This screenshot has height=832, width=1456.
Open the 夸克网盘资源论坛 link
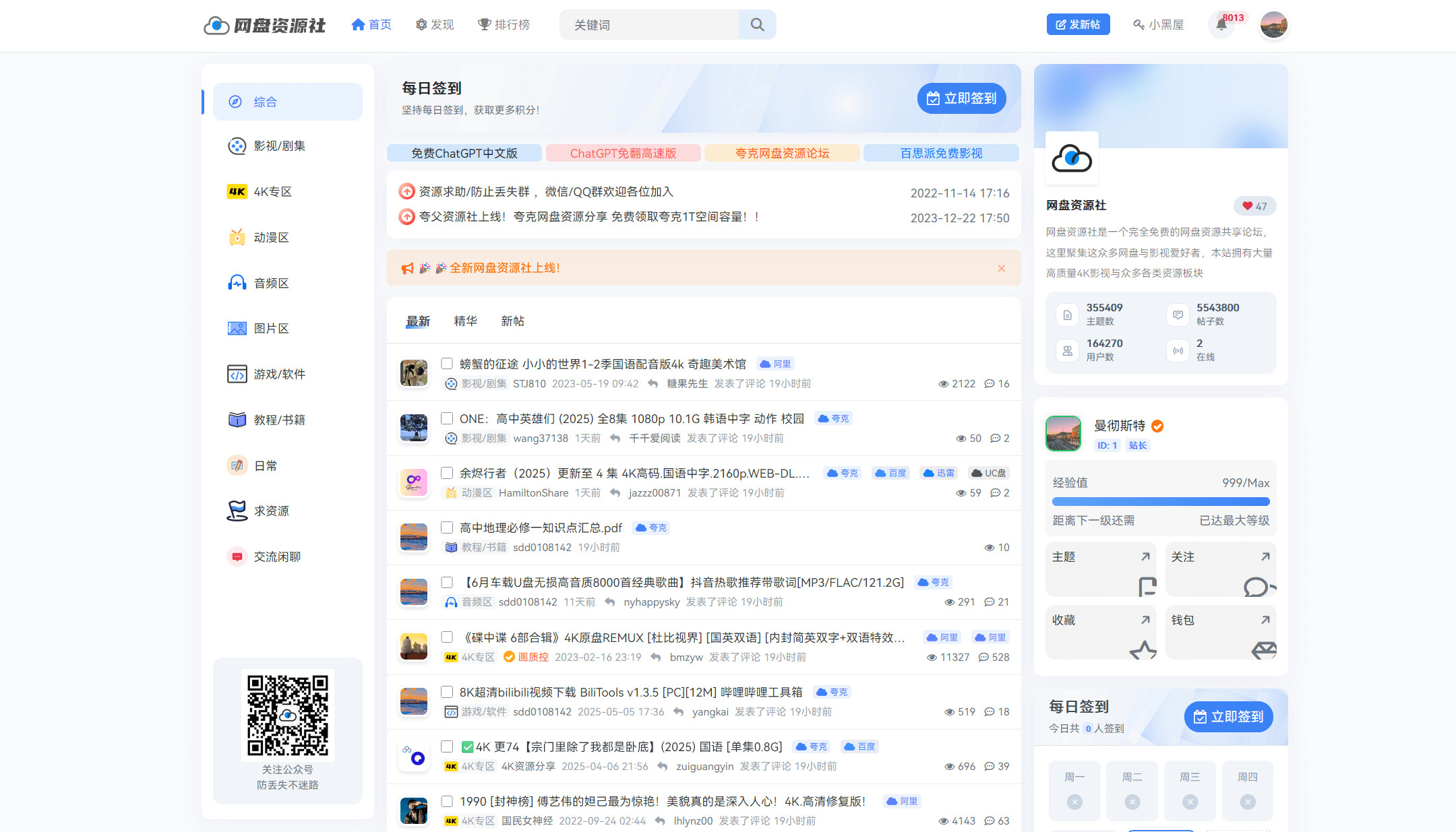(x=782, y=154)
